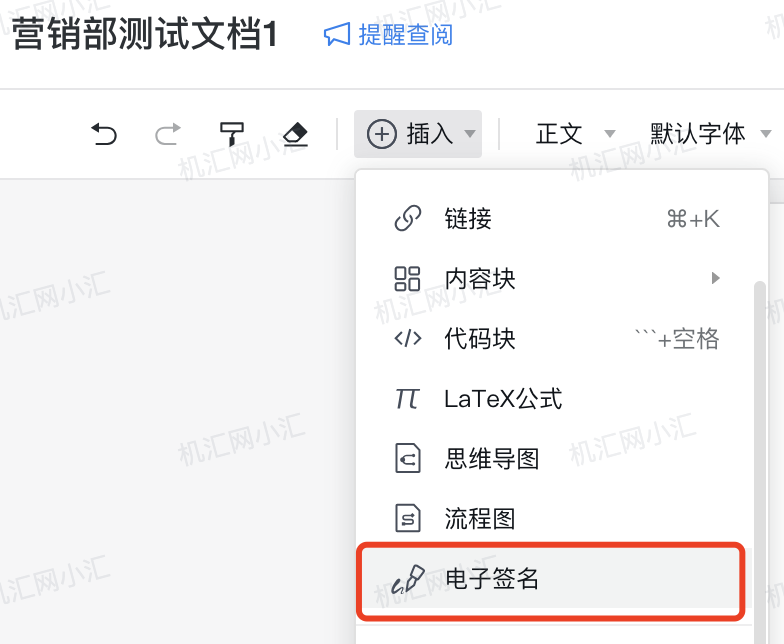Select the format painter tool
Screen dimensions: 784x644
click(232, 134)
